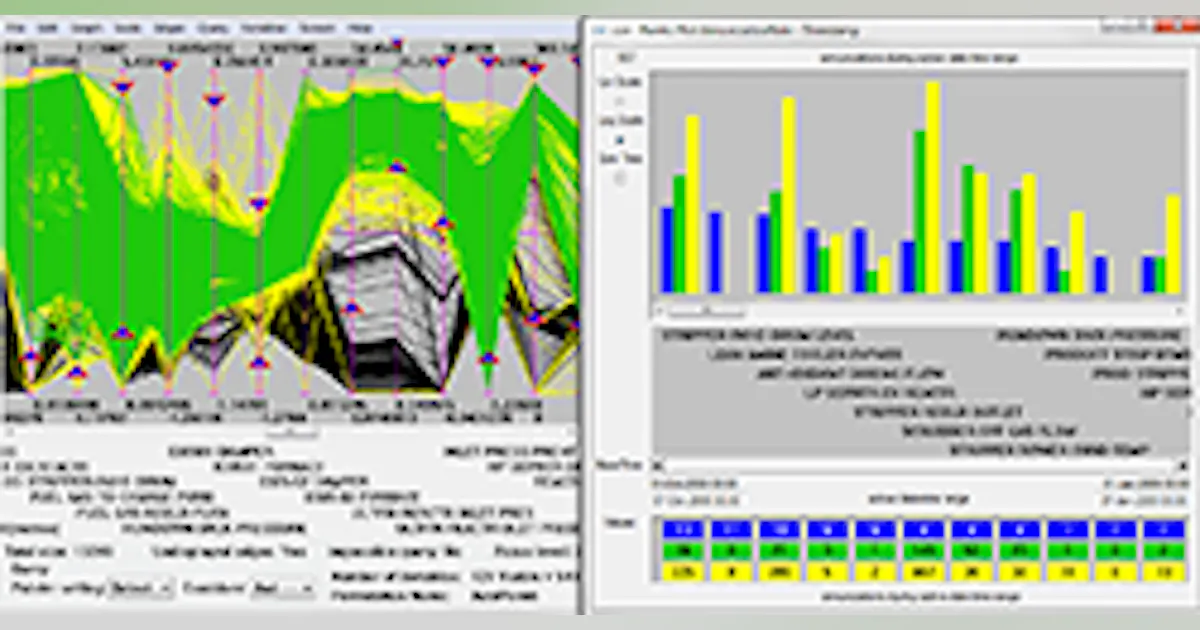Select the upper range handle on the third parallel axis
Screen dimensions: 1200x630
(122, 87)
